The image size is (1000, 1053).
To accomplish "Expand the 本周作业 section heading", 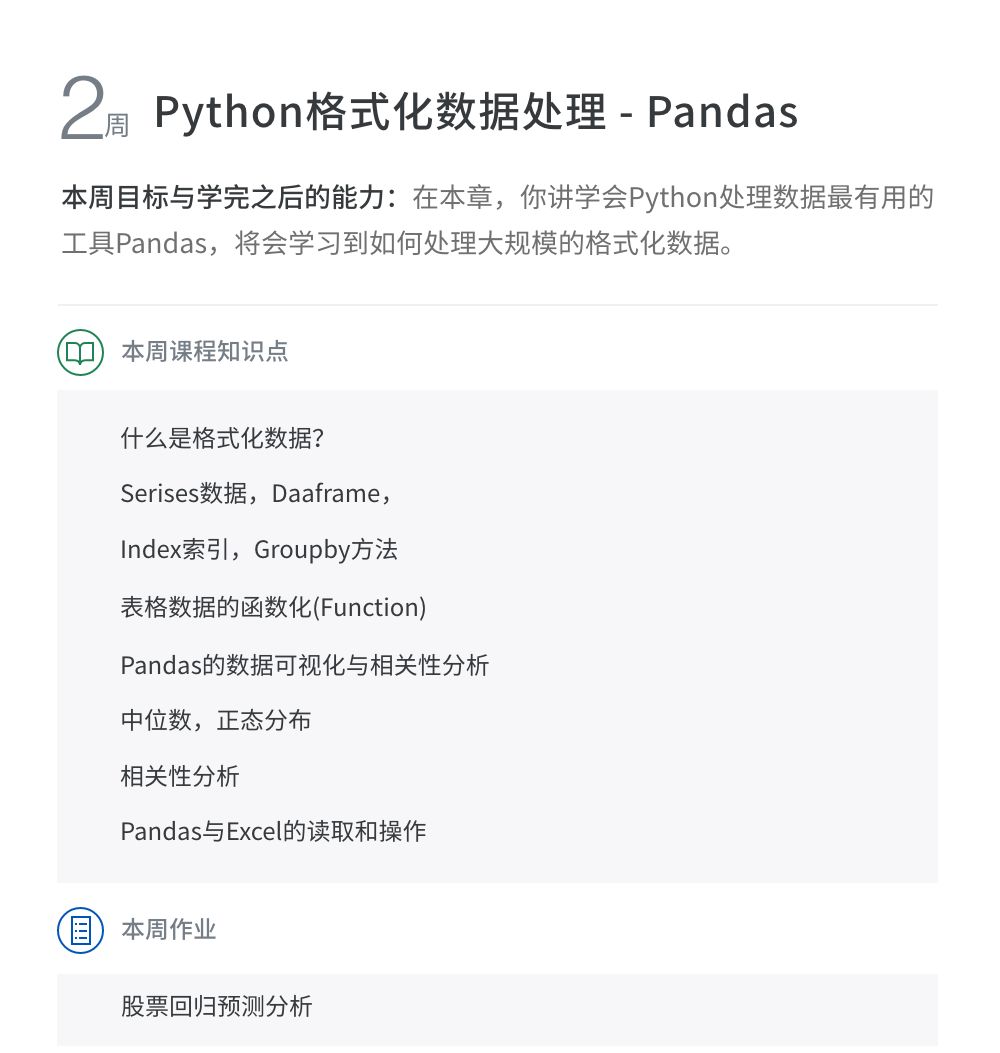I will [x=169, y=930].
